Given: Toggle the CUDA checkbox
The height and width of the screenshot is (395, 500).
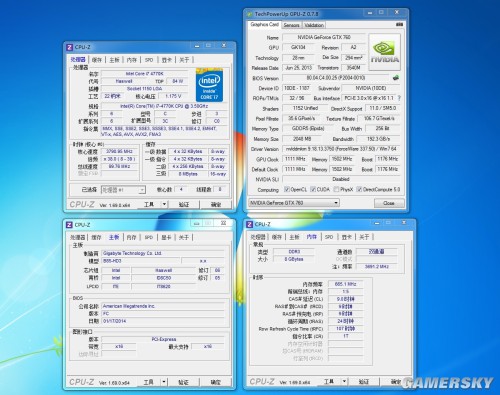Looking at the screenshot, I should coord(313,189).
